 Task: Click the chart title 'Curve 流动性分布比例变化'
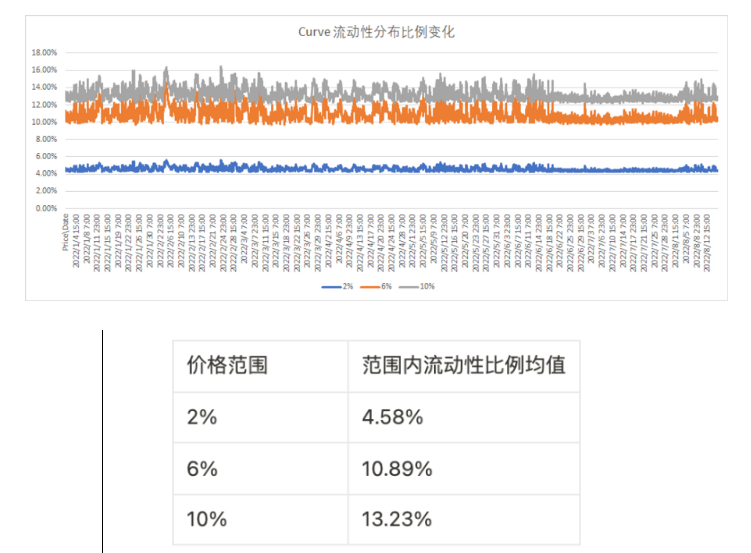point(376,32)
